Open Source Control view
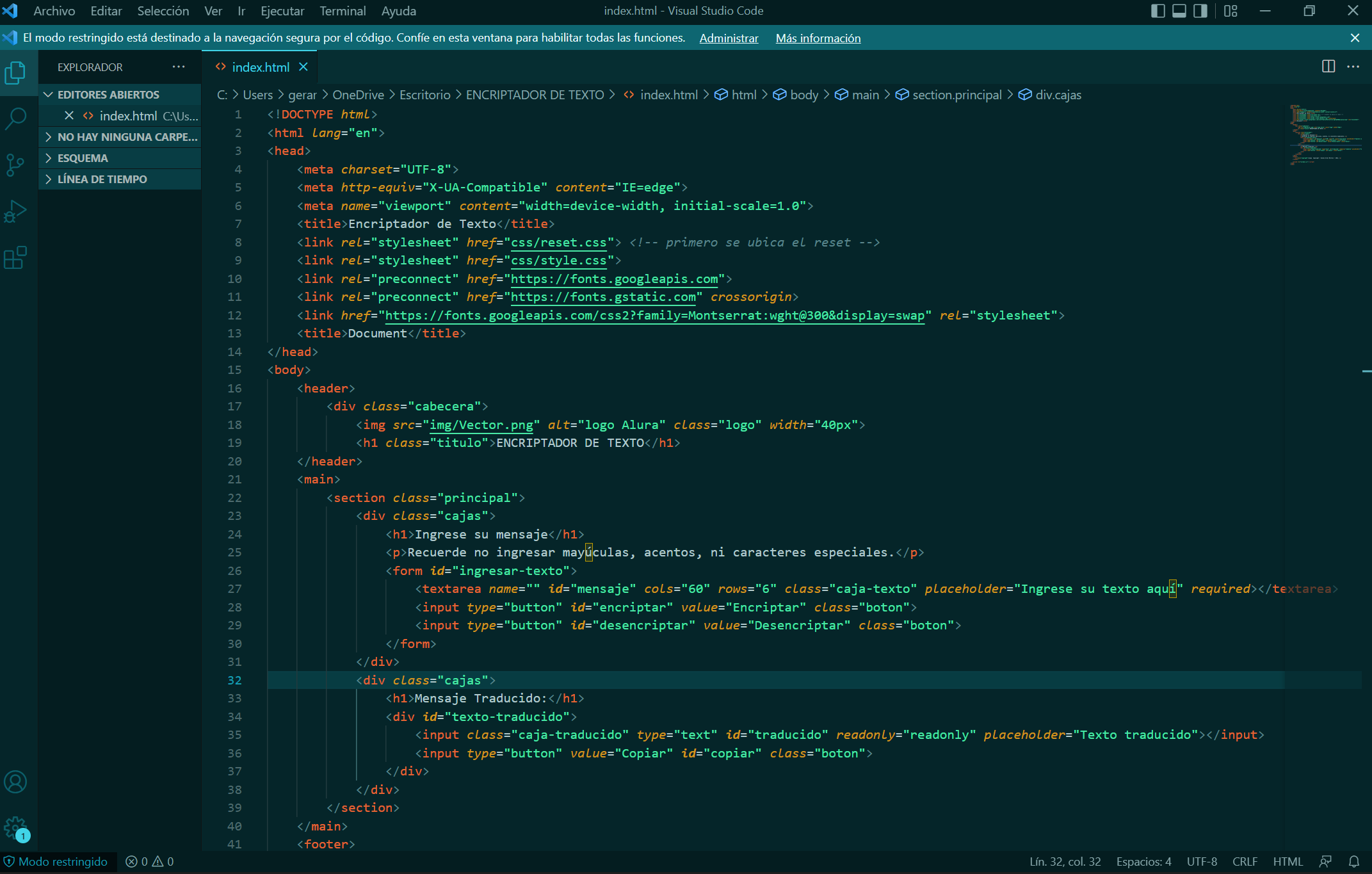The image size is (1372, 874). tap(15, 165)
